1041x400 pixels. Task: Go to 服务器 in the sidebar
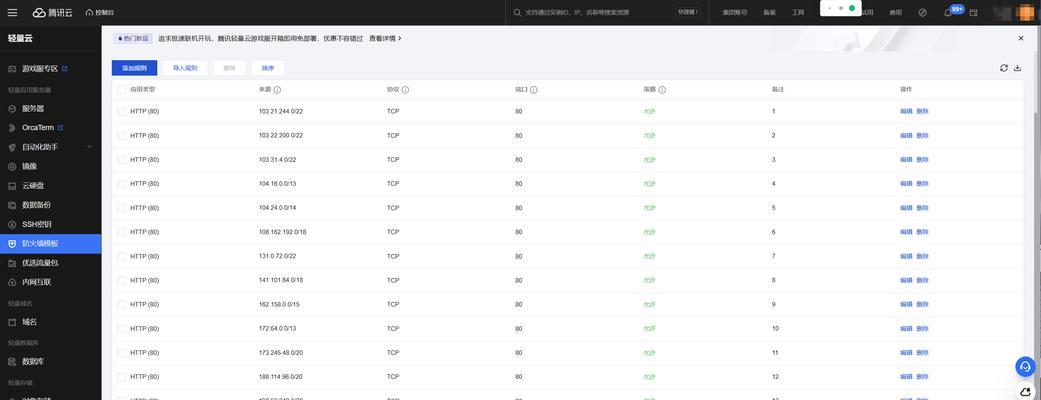click(33, 108)
